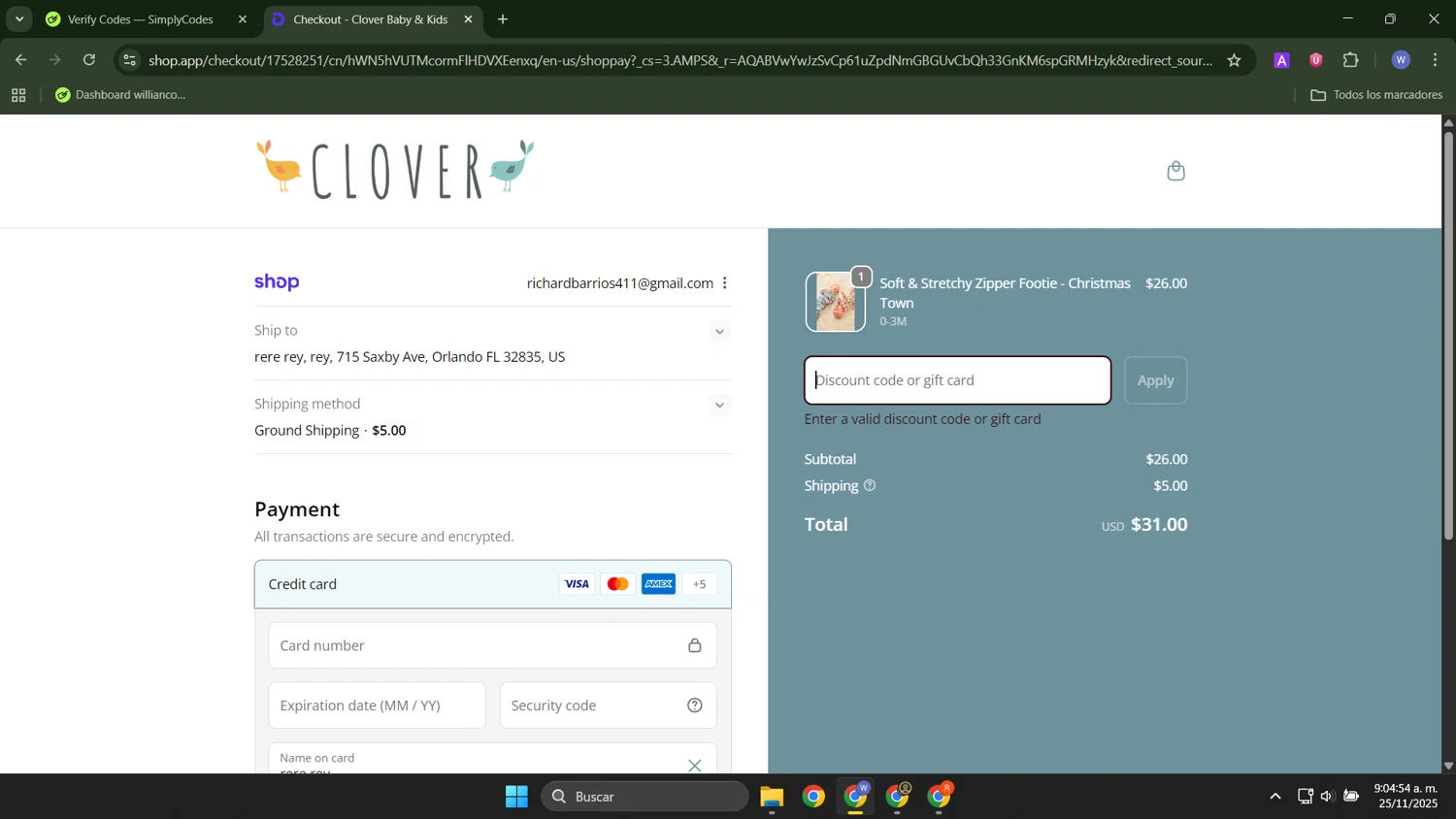Open a new browser tab

(x=503, y=19)
